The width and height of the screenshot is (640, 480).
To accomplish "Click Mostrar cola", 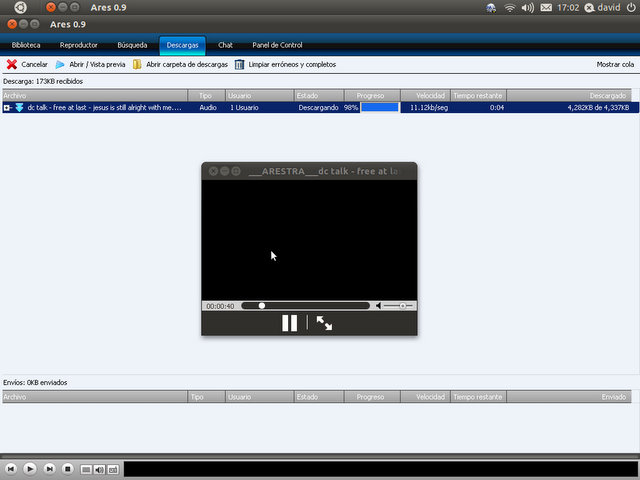I will point(615,64).
